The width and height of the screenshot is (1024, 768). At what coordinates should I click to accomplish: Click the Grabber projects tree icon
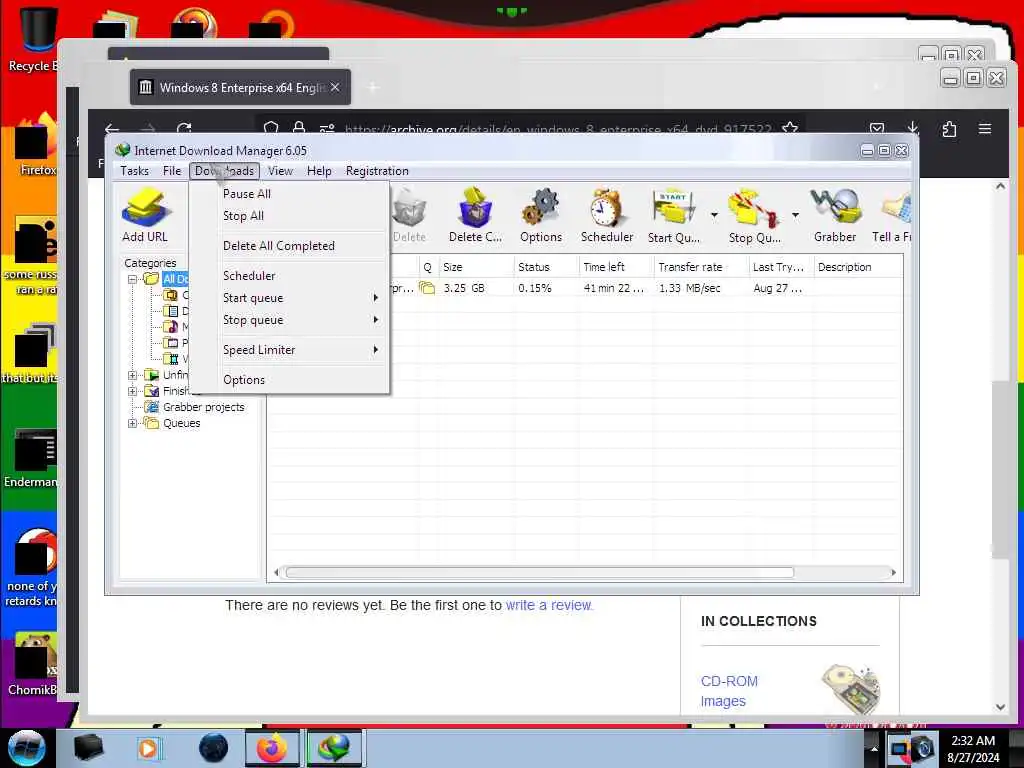tap(152, 407)
